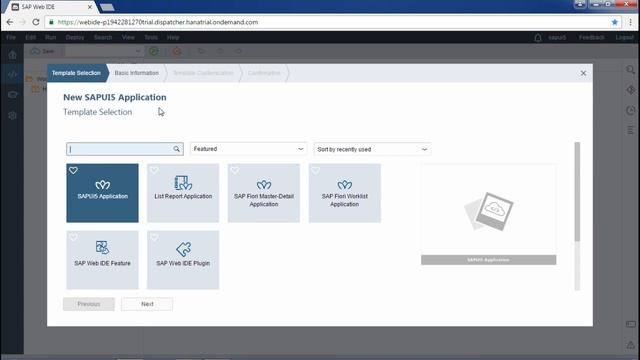The height and width of the screenshot is (360, 640).
Task: Click the Next button
Action: (147, 304)
